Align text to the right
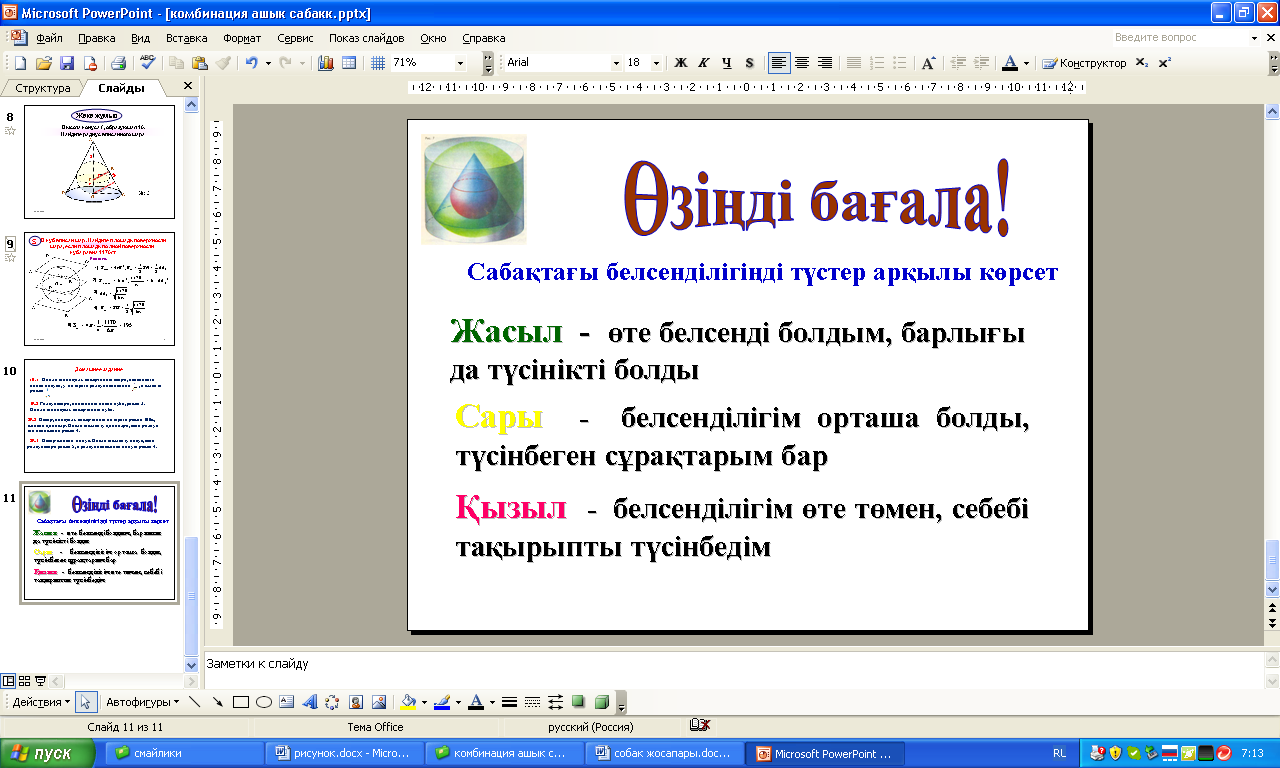Image resolution: width=1280 pixels, height=768 pixels. coord(825,63)
